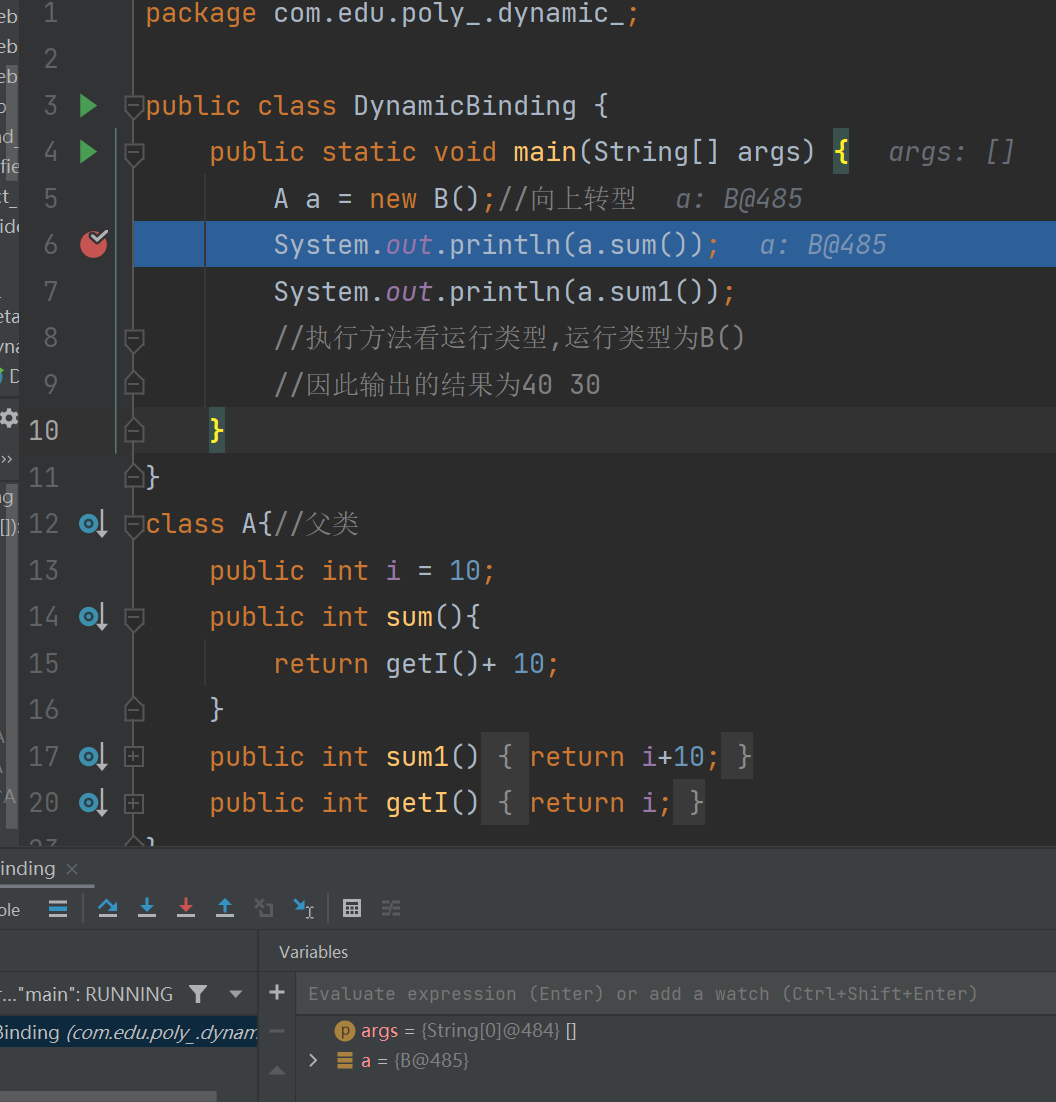Click the parameter icon beside args
The width and height of the screenshot is (1056, 1102).
344,1031
